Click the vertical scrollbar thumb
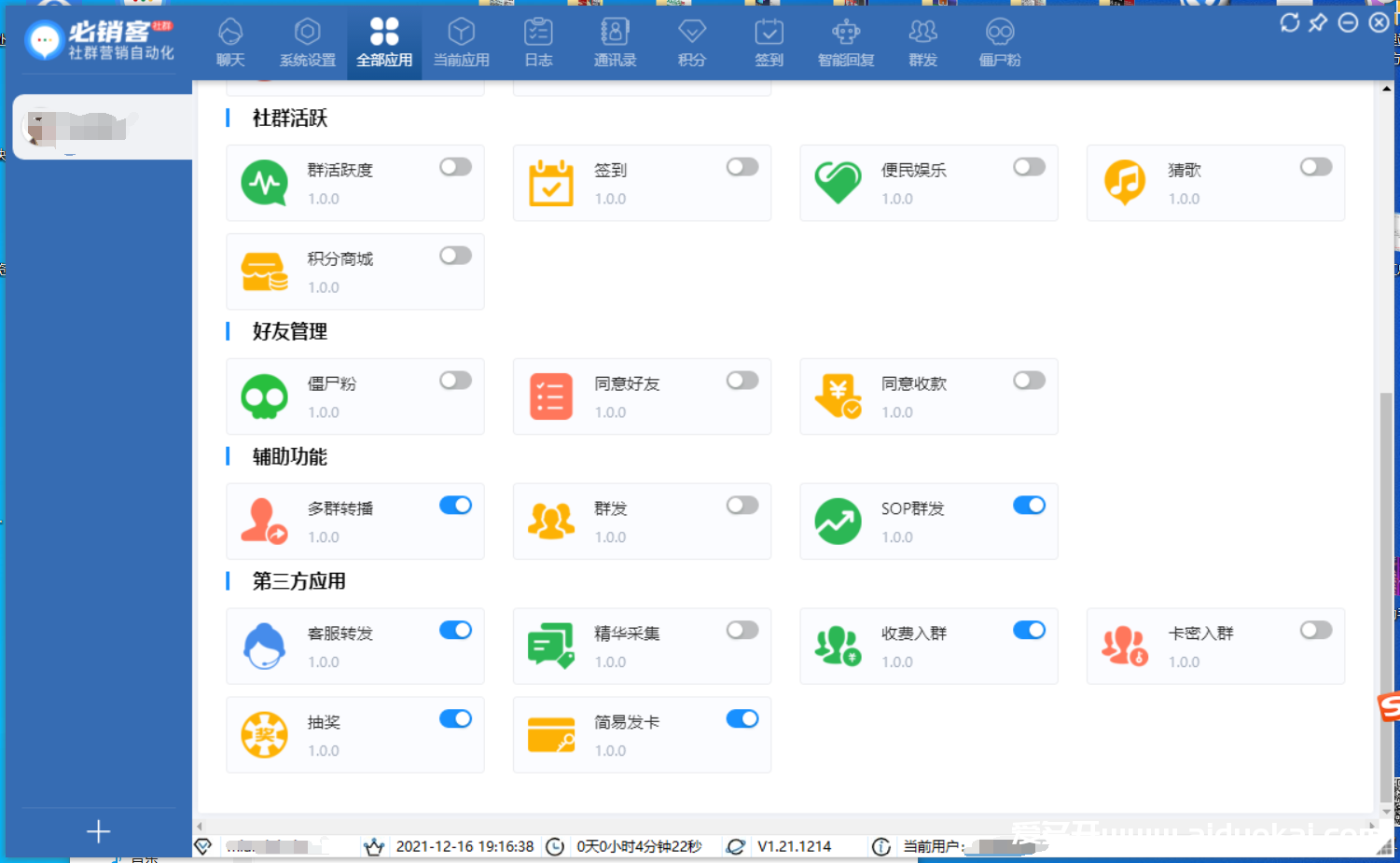 (x=1386, y=597)
